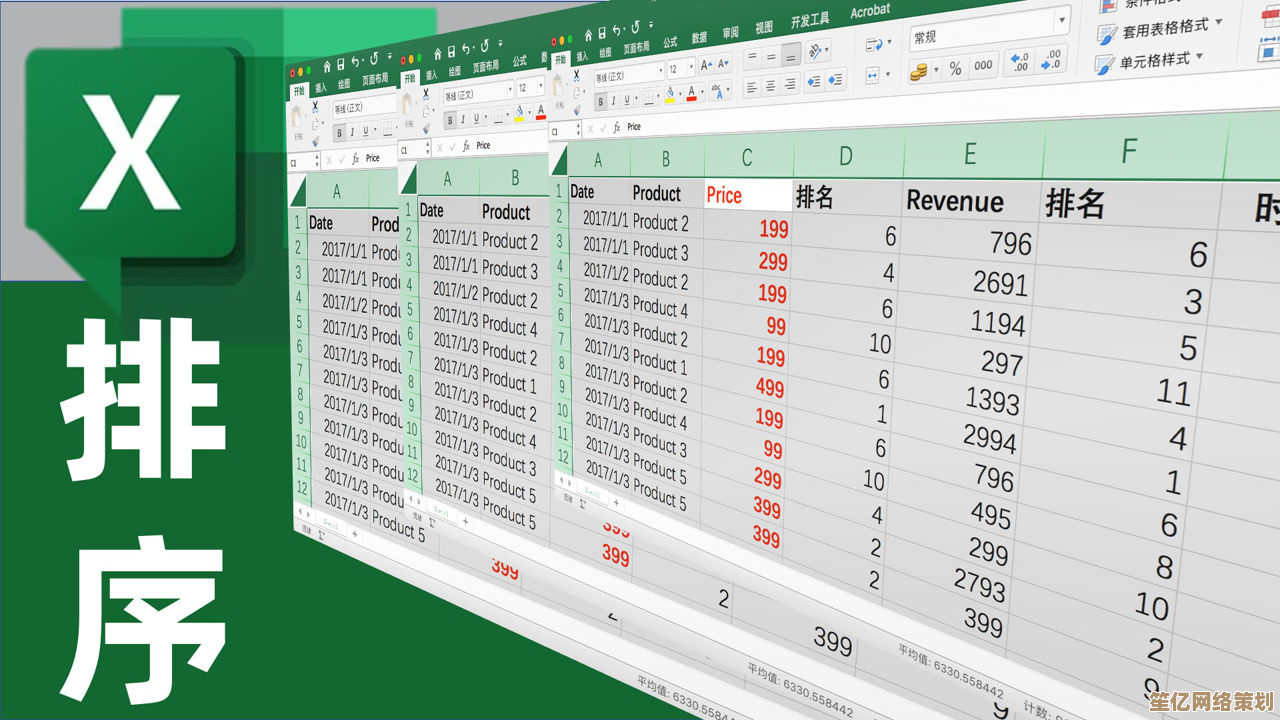Switch to the 公式 tab in the front window

click(x=670, y=42)
